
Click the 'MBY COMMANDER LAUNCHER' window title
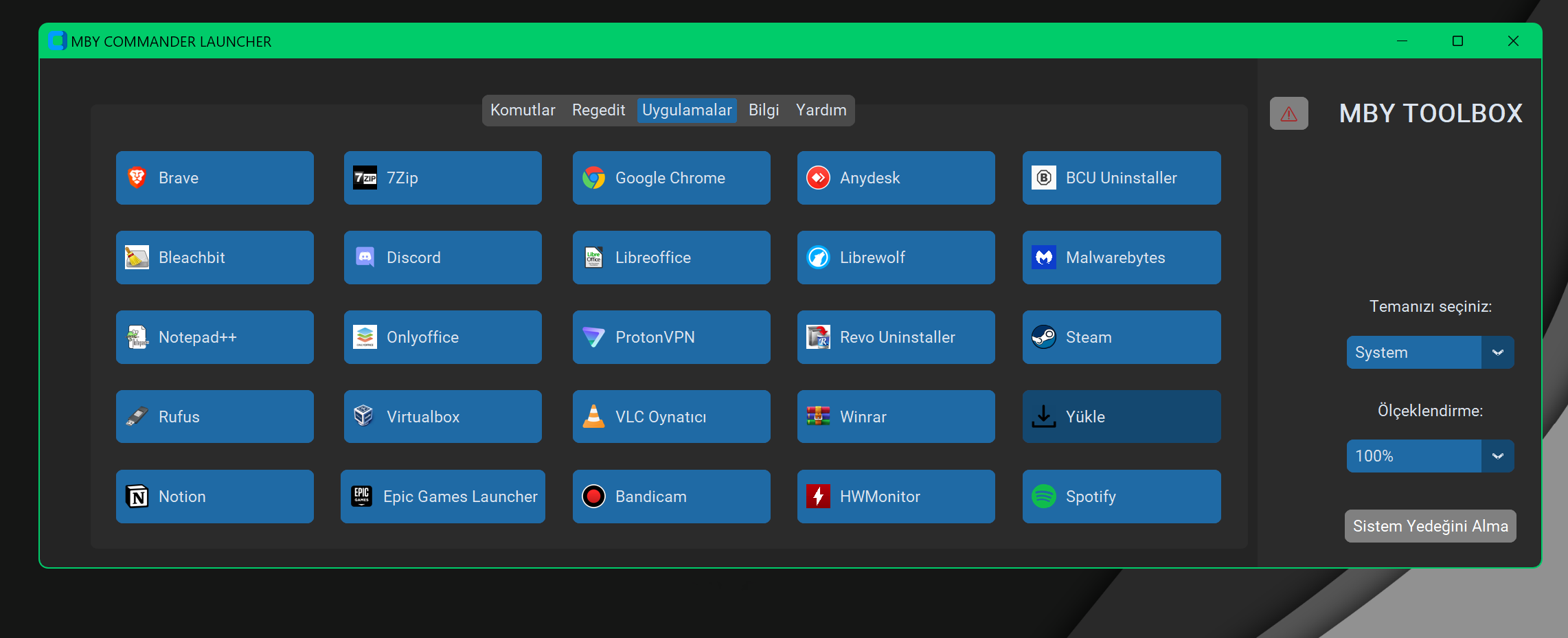pyautogui.click(x=171, y=42)
